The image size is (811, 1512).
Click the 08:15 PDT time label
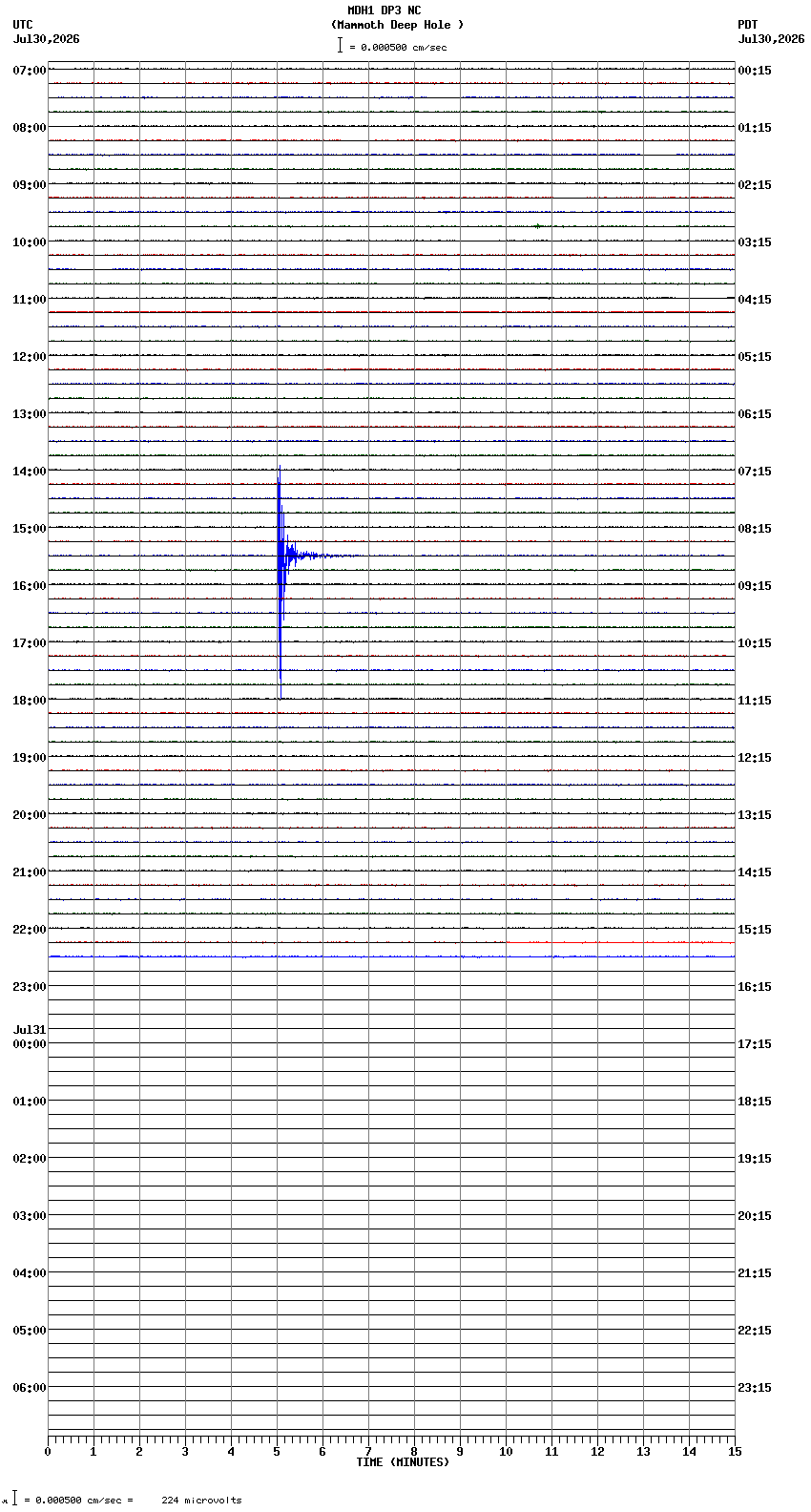(755, 529)
